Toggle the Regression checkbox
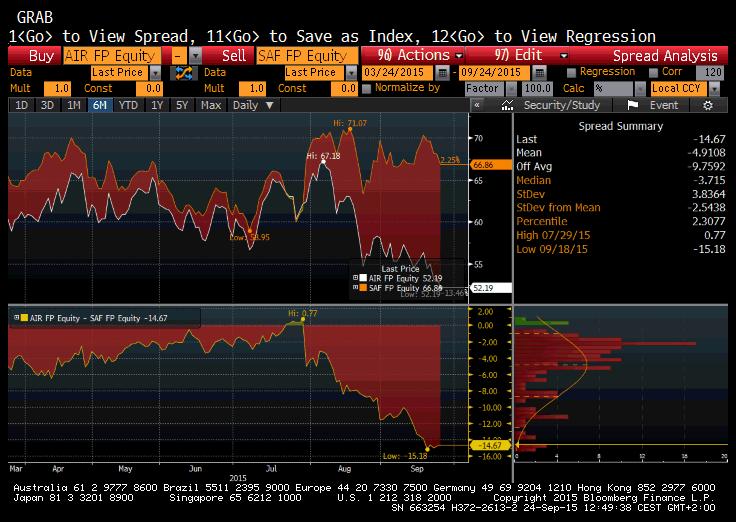 click(x=571, y=72)
